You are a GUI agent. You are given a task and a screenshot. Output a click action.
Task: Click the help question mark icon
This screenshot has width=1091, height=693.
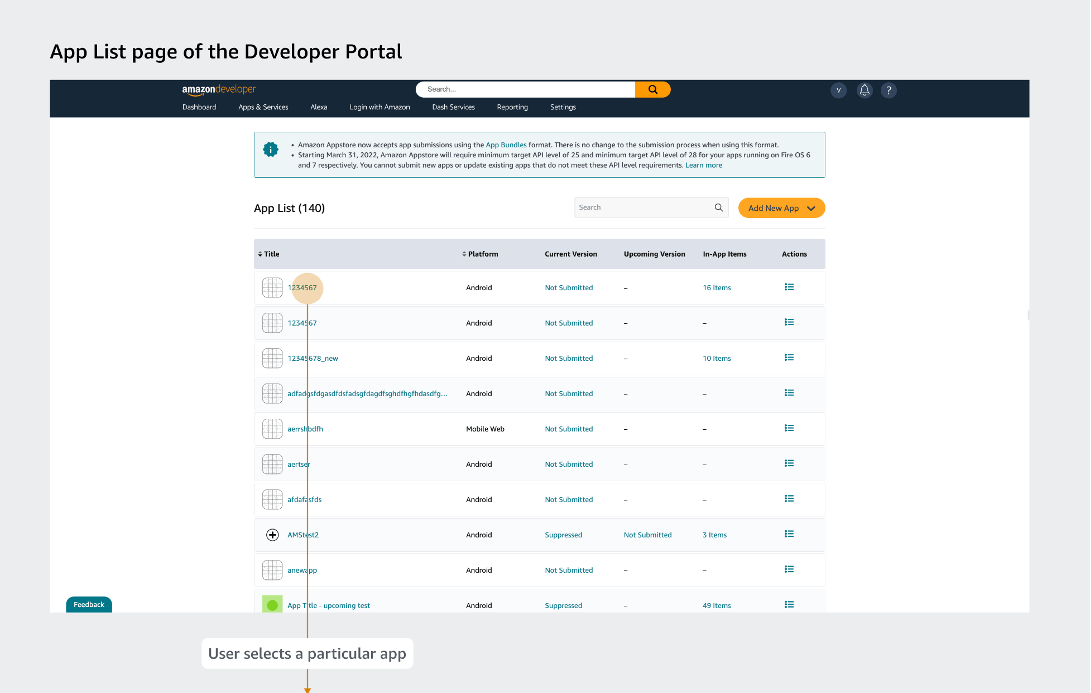(x=888, y=90)
